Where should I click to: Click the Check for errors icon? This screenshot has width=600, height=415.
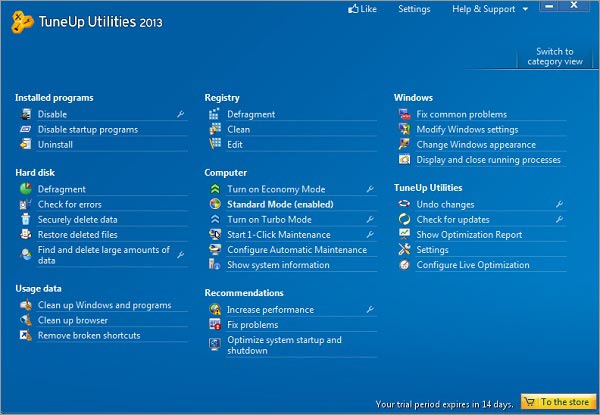26,204
